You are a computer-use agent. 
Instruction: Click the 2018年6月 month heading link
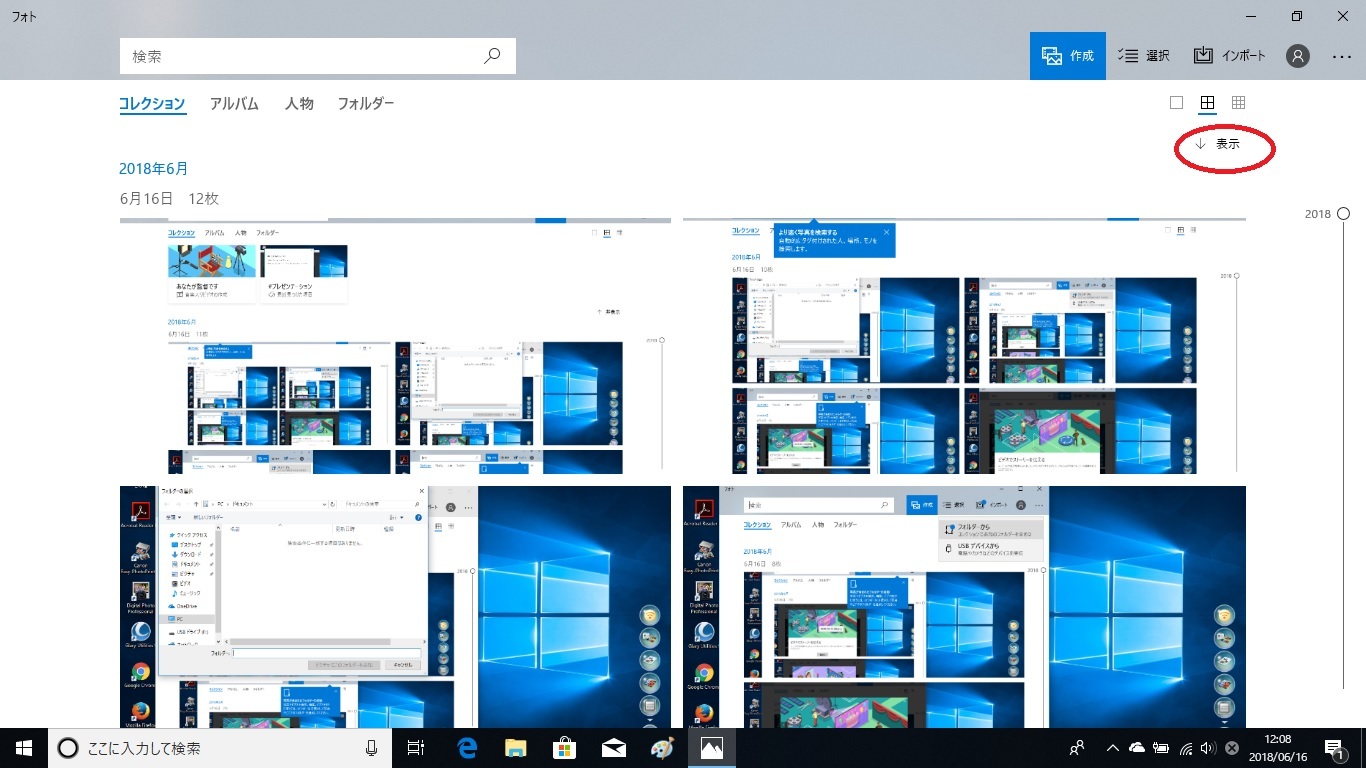click(x=153, y=169)
